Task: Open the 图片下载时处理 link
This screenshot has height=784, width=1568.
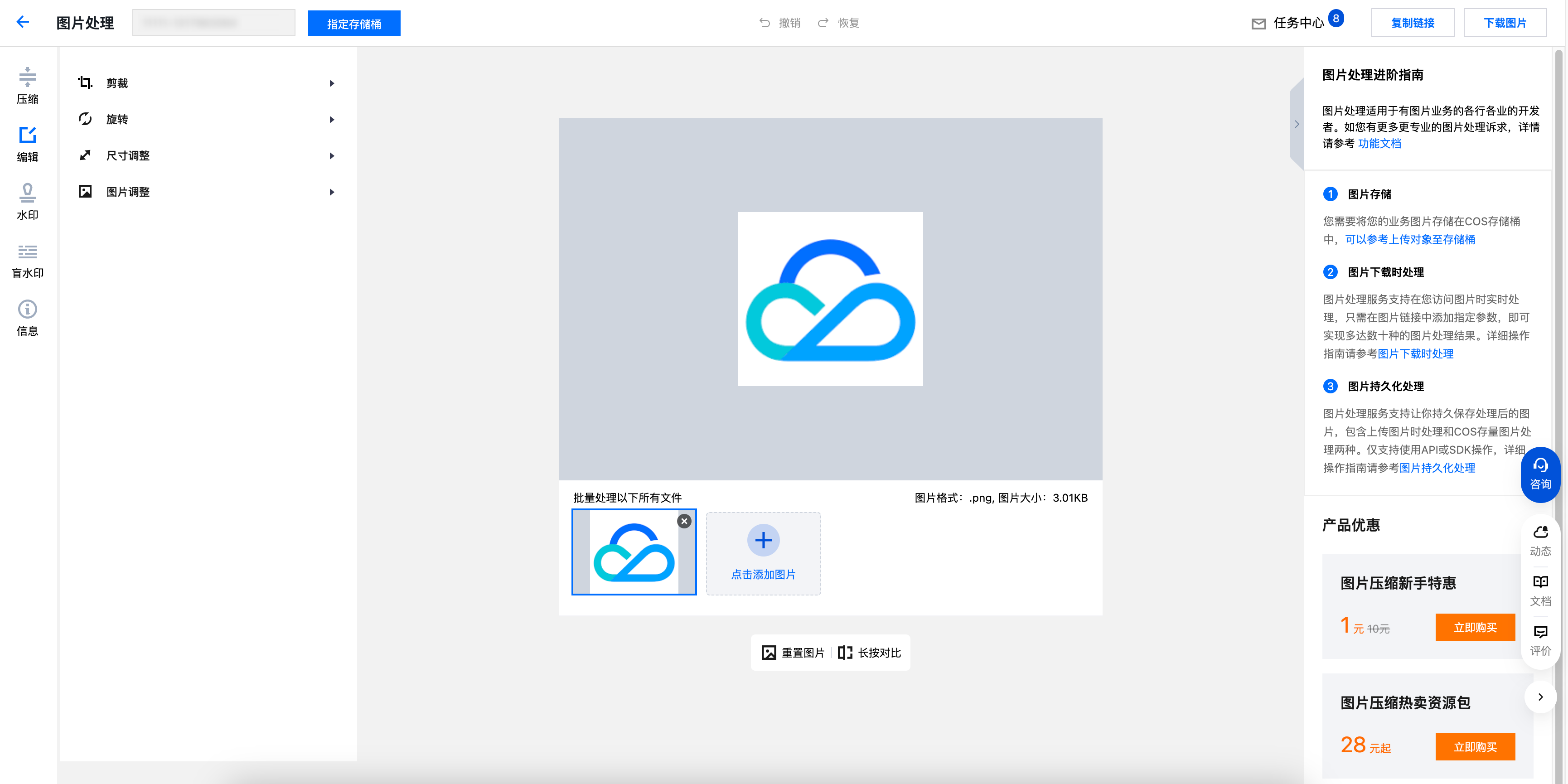Action: pos(1416,353)
